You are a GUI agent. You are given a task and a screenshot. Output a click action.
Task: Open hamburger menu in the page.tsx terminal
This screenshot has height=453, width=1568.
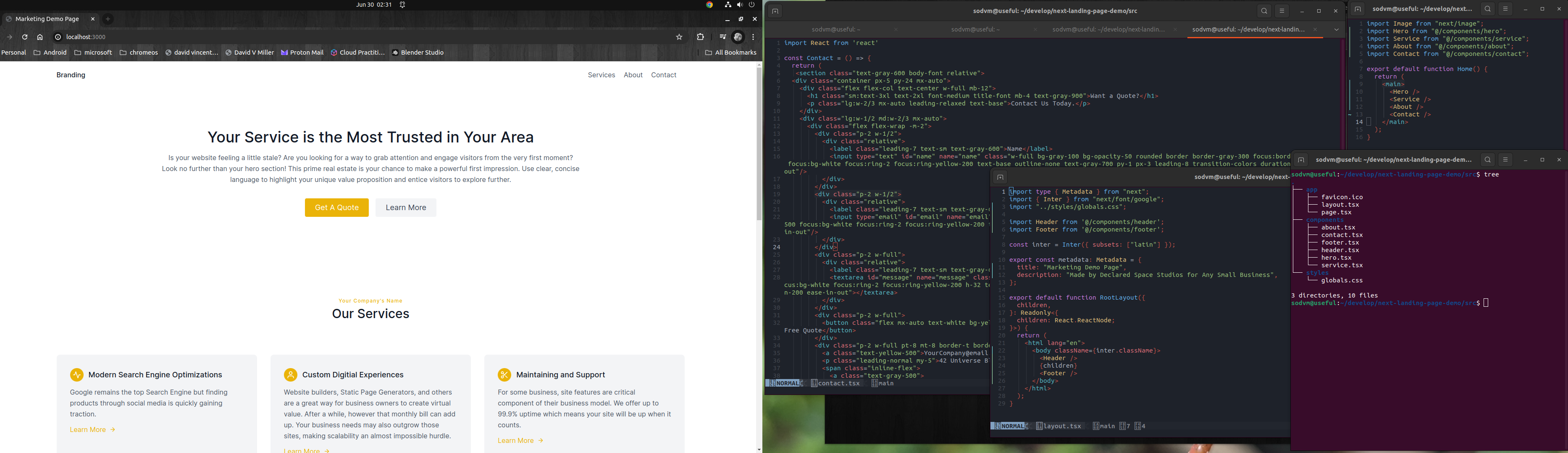1505,10
